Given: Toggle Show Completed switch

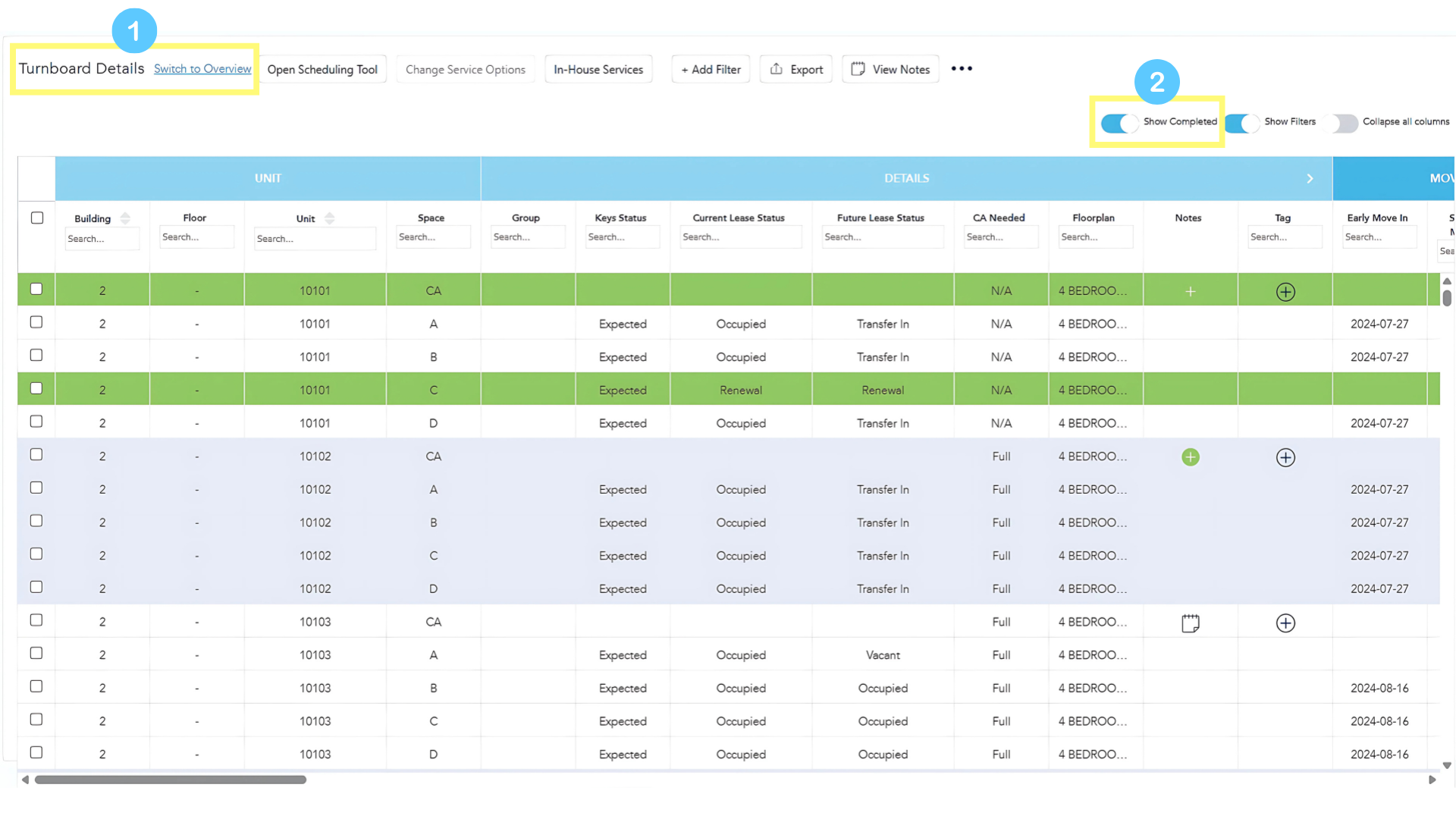Looking at the screenshot, I should click(x=1119, y=123).
